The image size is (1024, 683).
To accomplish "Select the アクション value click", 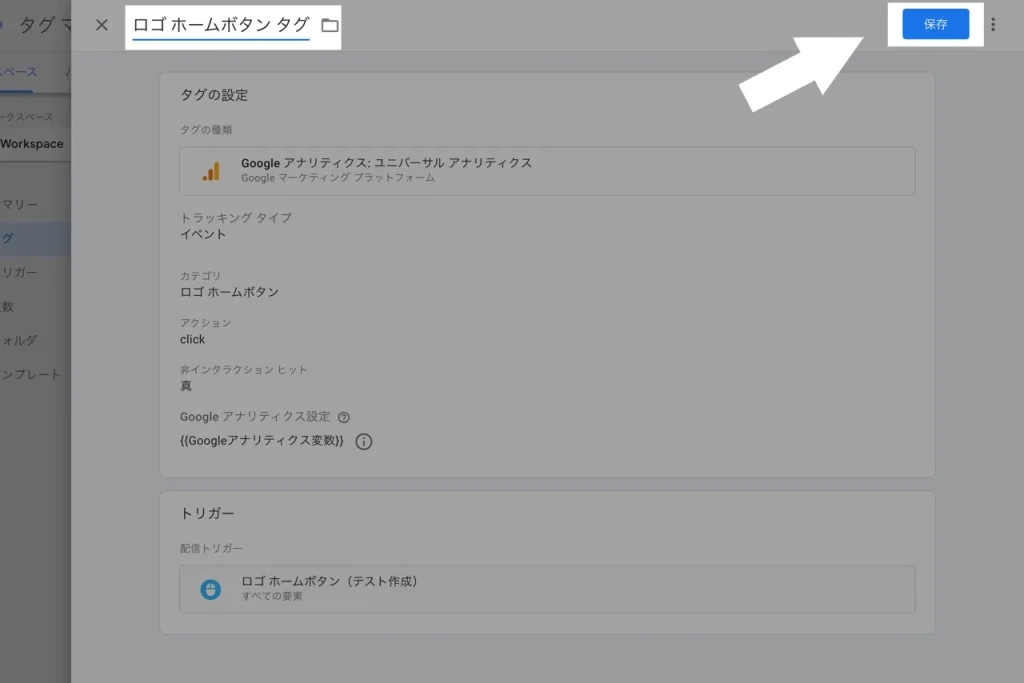I will pos(193,340).
